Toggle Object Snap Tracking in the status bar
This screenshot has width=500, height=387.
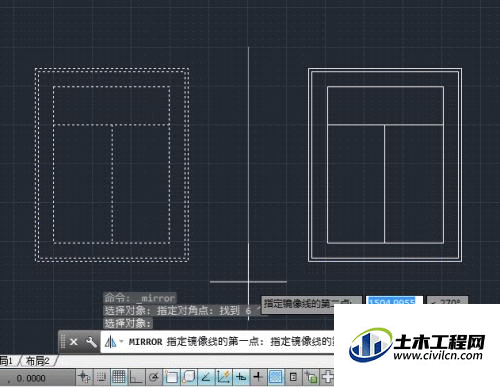coord(206,377)
